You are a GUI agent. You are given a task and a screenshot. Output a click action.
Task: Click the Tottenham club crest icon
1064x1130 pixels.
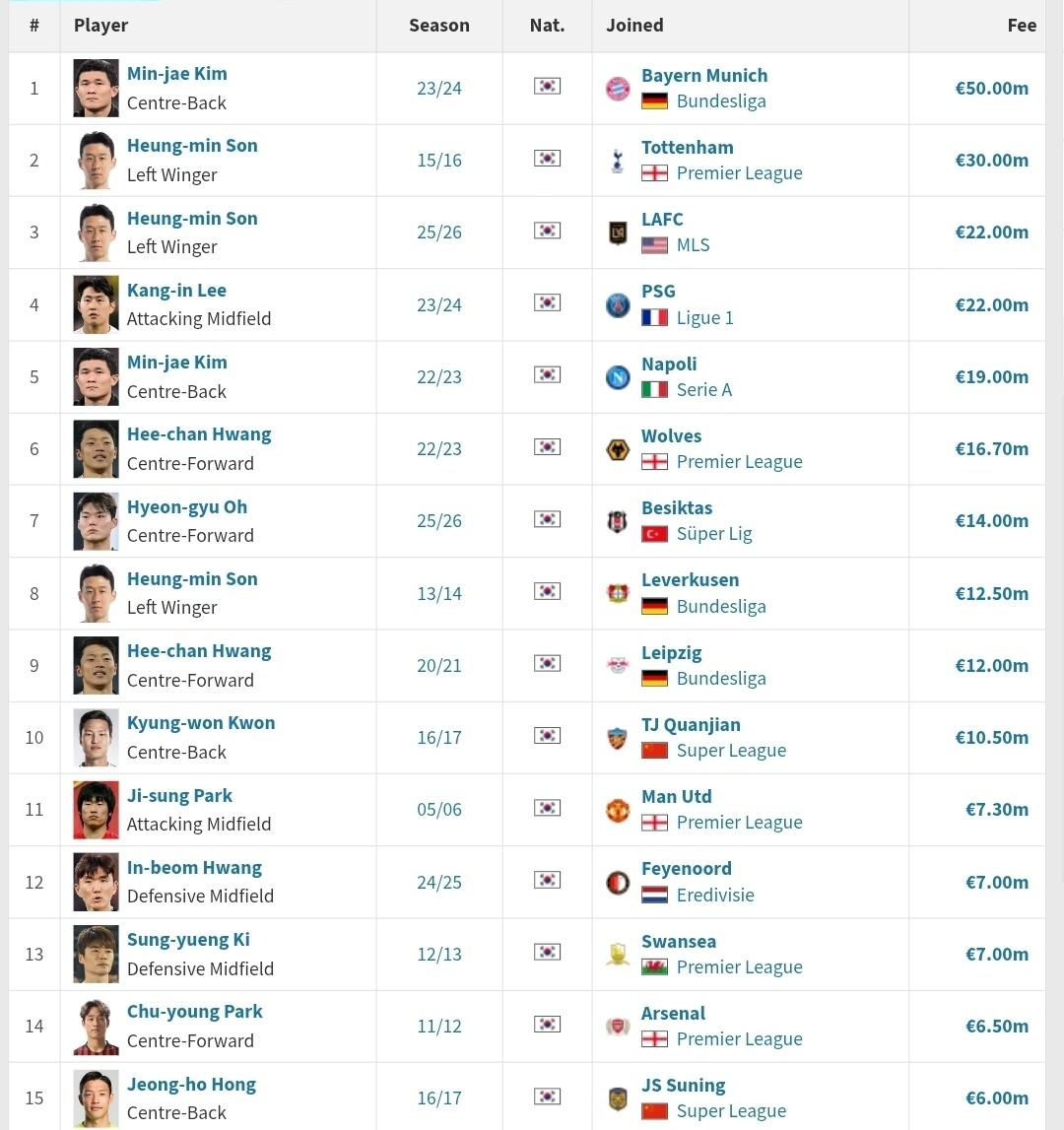point(618,161)
